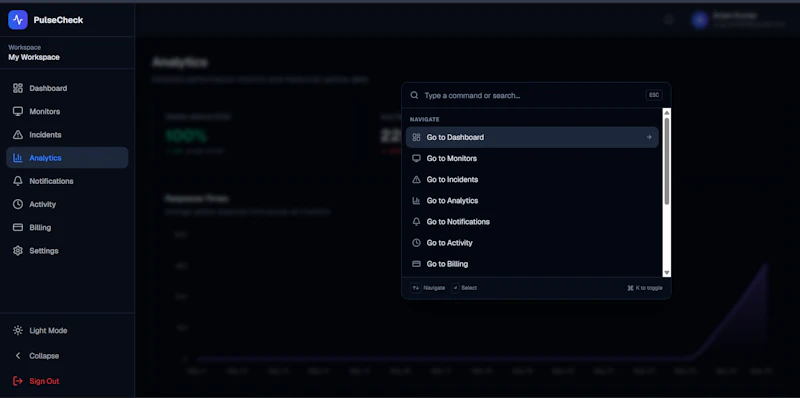The height and width of the screenshot is (398, 800).
Task: Click the Select key hint in palette footer
Action: (x=464, y=288)
